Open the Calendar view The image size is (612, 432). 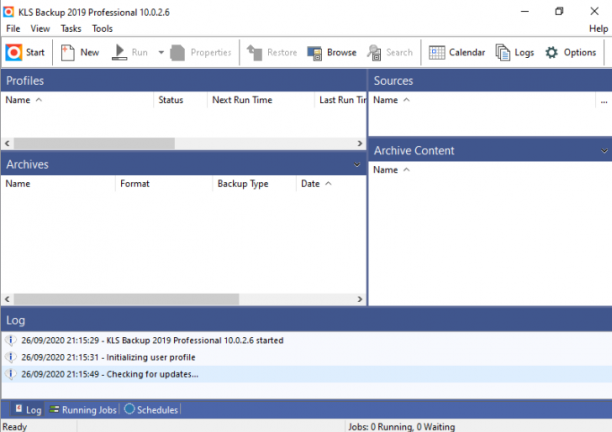click(x=457, y=52)
